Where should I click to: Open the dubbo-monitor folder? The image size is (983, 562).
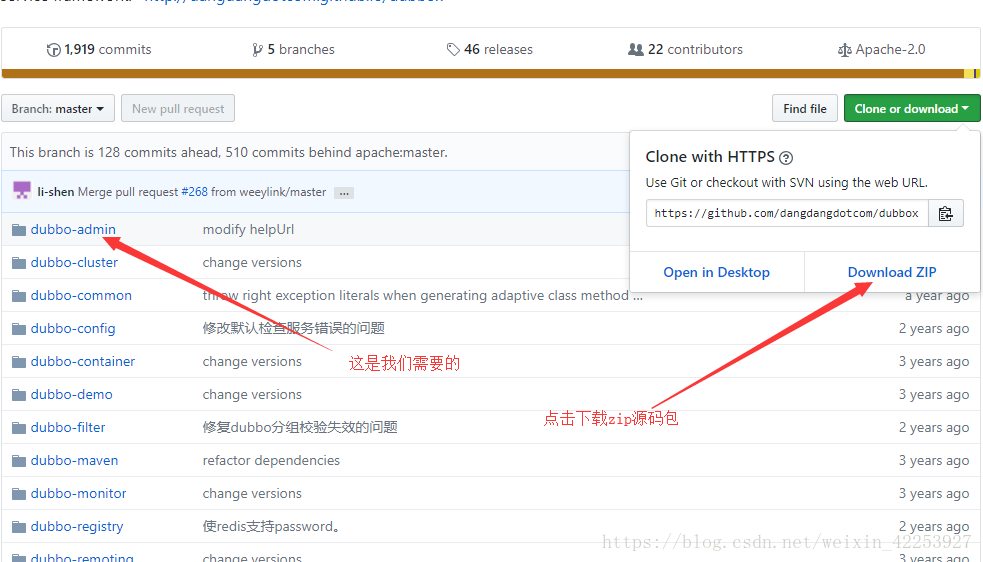click(78, 494)
